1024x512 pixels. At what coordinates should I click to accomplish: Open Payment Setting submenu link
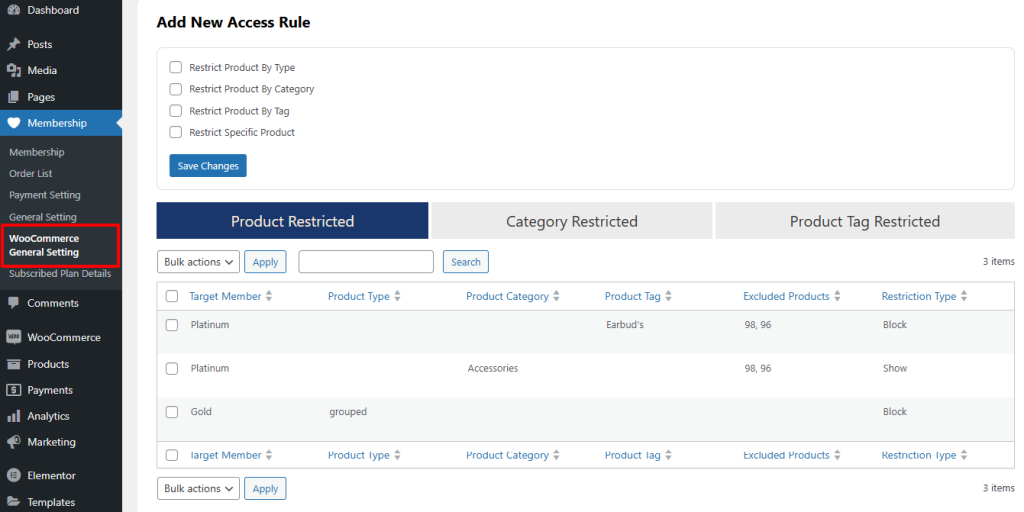pyautogui.click(x=45, y=195)
